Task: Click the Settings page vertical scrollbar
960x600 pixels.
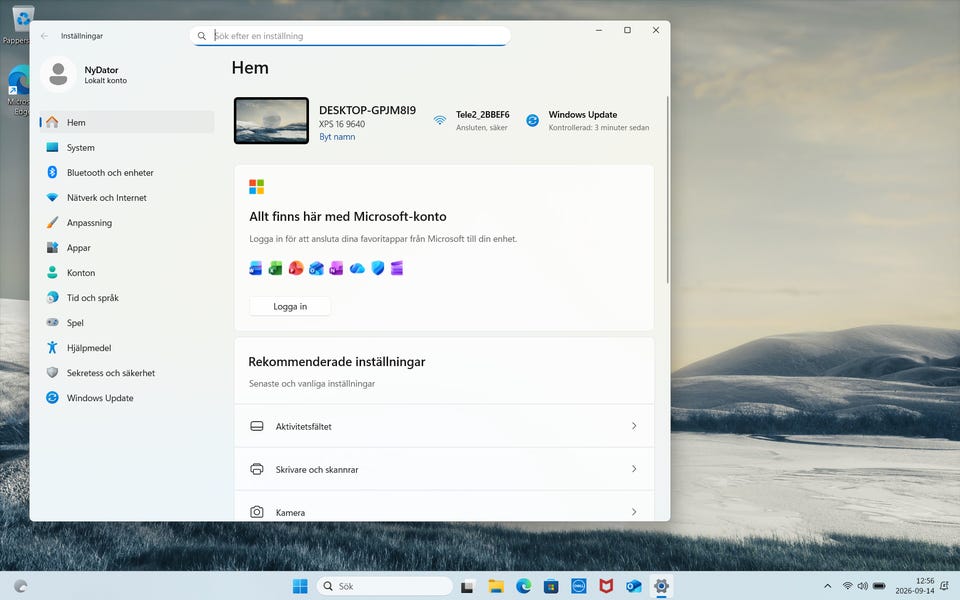Action: pos(667,190)
